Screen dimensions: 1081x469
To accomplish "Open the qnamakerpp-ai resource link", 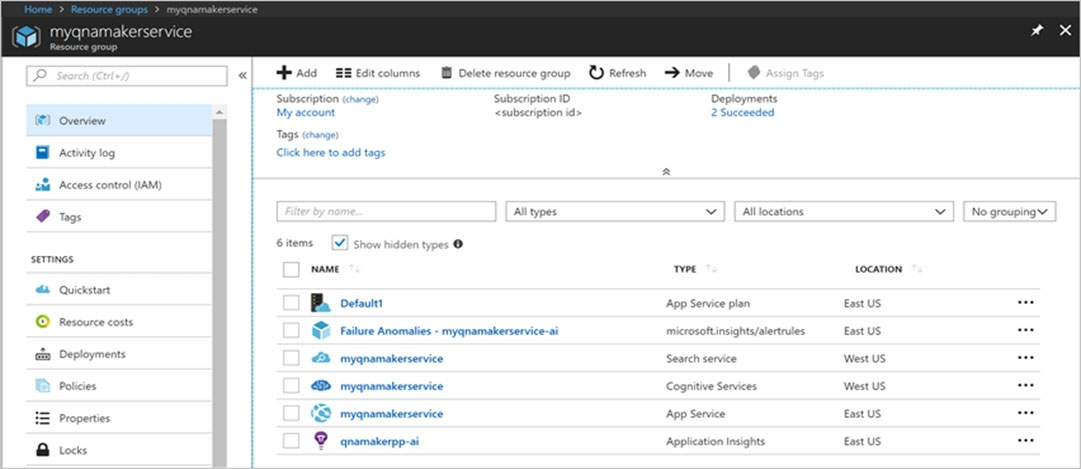I will (379, 441).
